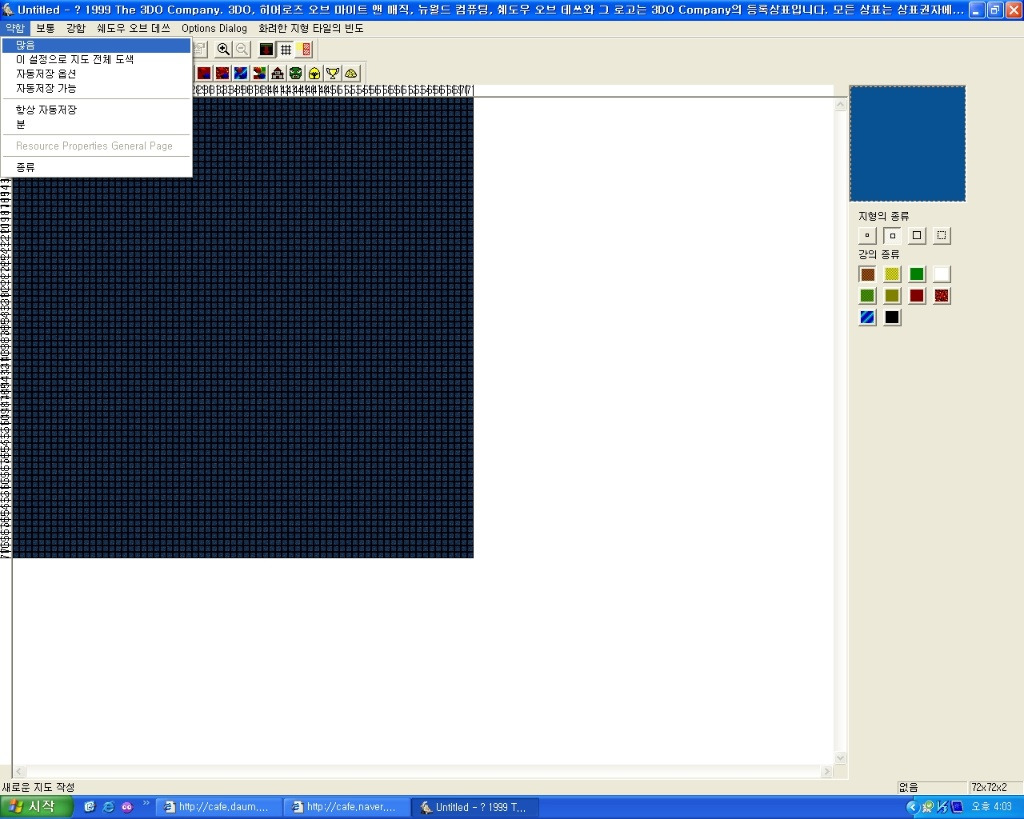1024x819 pixels.
Task: Select the trophy artifact tool icon
Action: click(x=333, y=73)
